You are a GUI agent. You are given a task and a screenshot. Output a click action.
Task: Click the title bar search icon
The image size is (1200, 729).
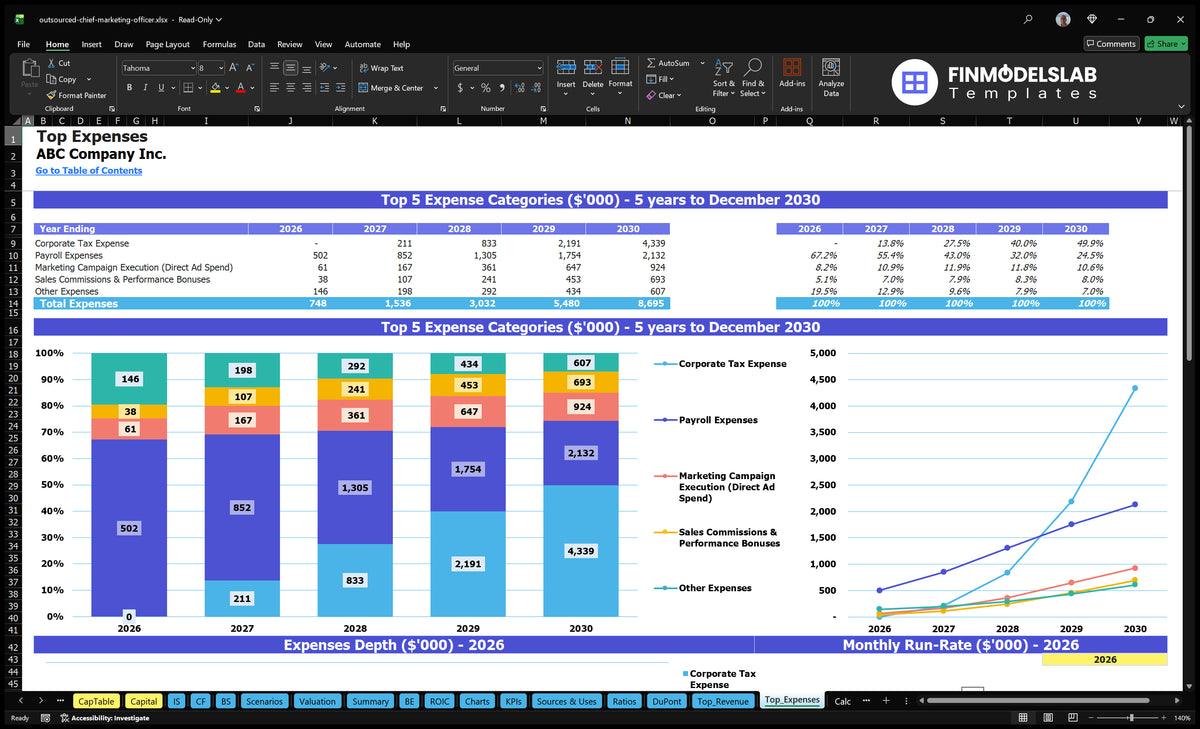(1029, 19)
